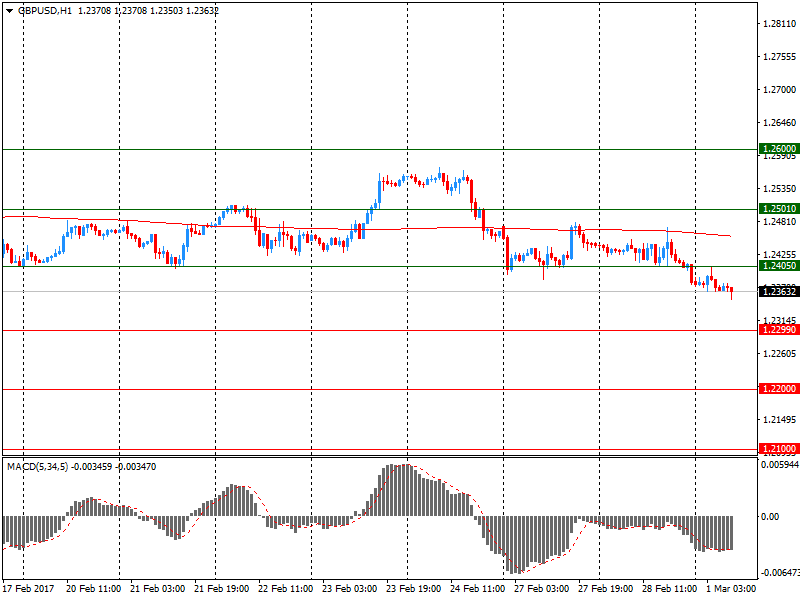This screenshot has height=600, width=800.
Task: Click the 1 Mar 03:00 time axis label
Action: tap(731, 589)
